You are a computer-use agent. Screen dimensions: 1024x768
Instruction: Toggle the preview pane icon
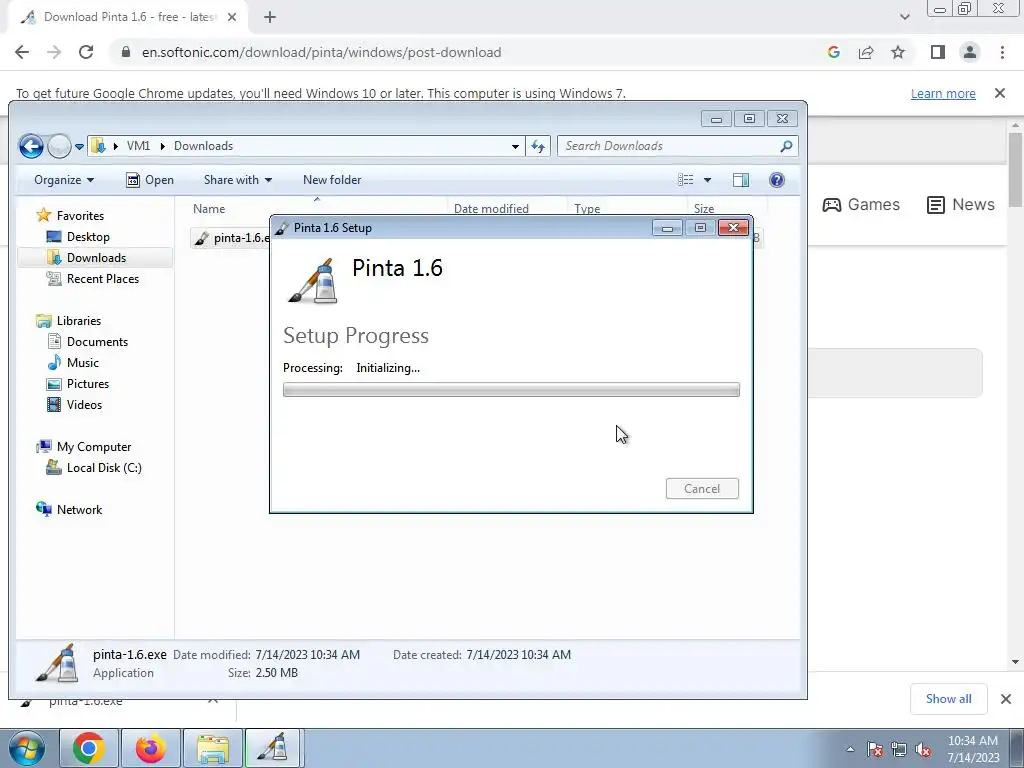click(x=741, y=180)
